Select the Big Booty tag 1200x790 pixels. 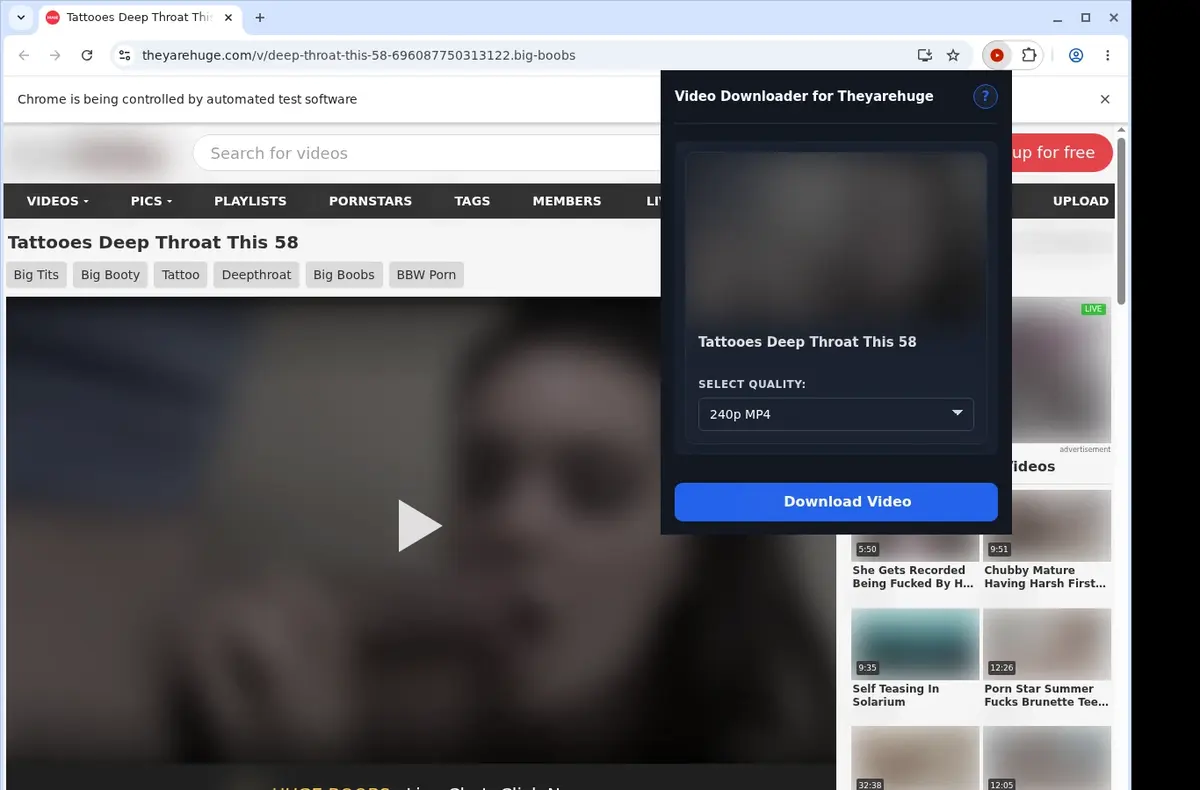pyautogui.click(x=110, y=275)
